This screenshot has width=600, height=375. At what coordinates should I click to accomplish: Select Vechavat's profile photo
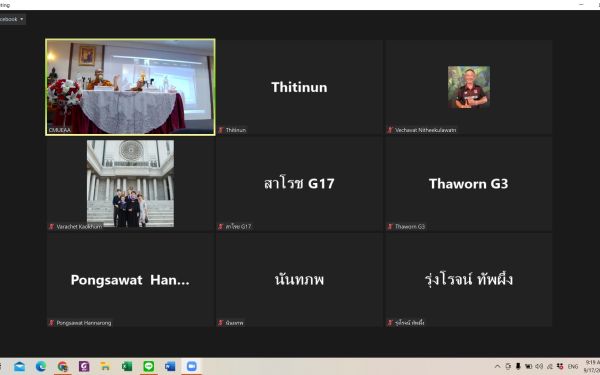pyautogui.click(x=469, y=87)
